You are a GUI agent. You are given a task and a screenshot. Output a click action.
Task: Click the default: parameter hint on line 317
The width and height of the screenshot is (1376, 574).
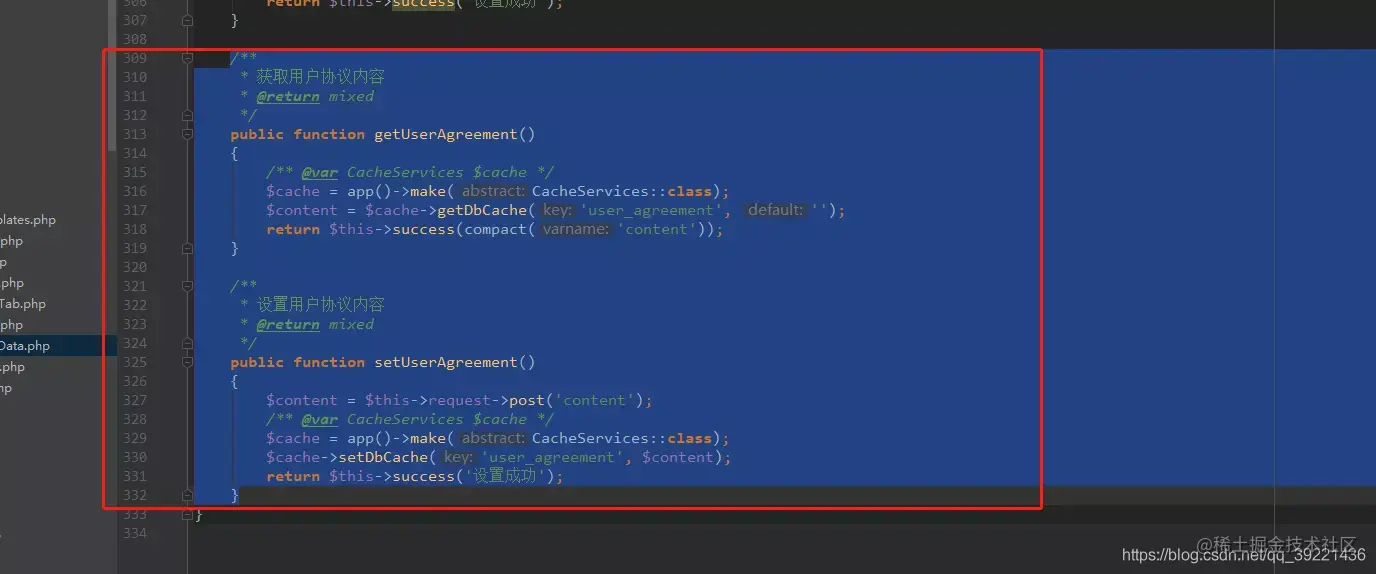[776, 210]
